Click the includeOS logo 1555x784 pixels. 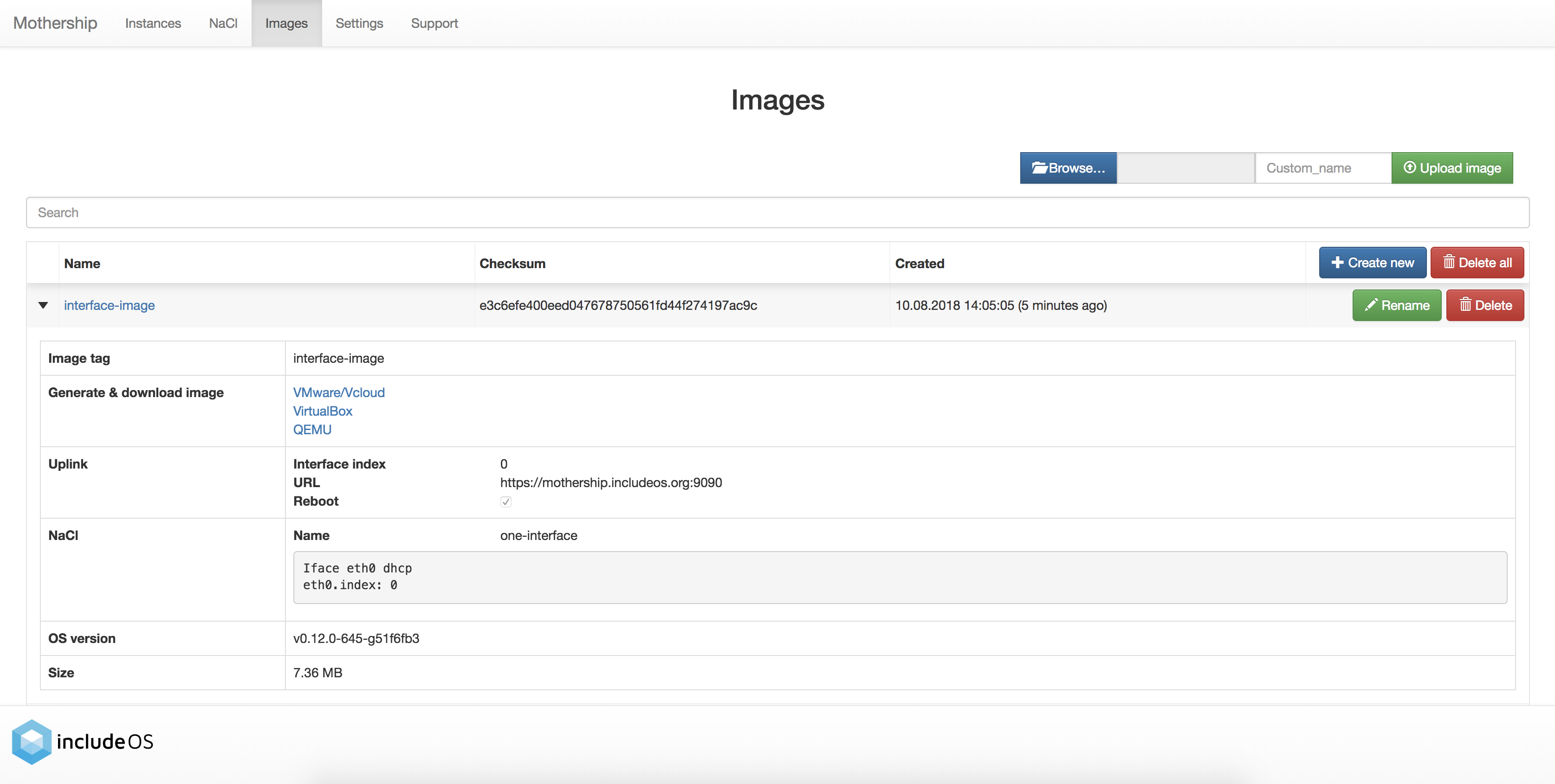83,742
